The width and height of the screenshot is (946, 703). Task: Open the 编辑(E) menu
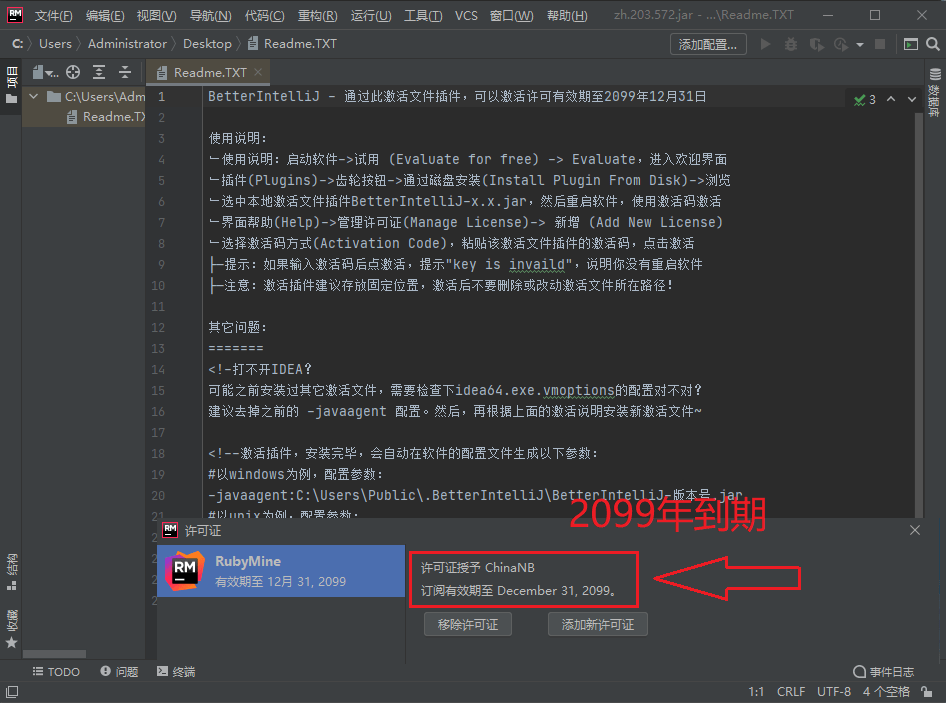pyautogui.click(x=105, y=16)
